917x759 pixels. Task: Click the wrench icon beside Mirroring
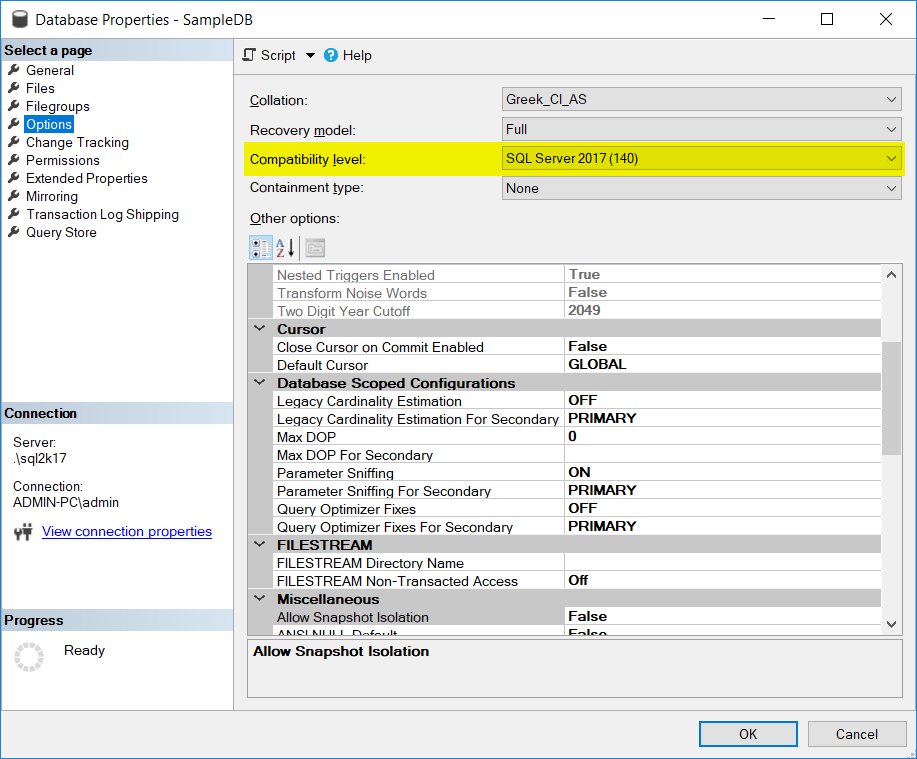[x=14, y=196]
